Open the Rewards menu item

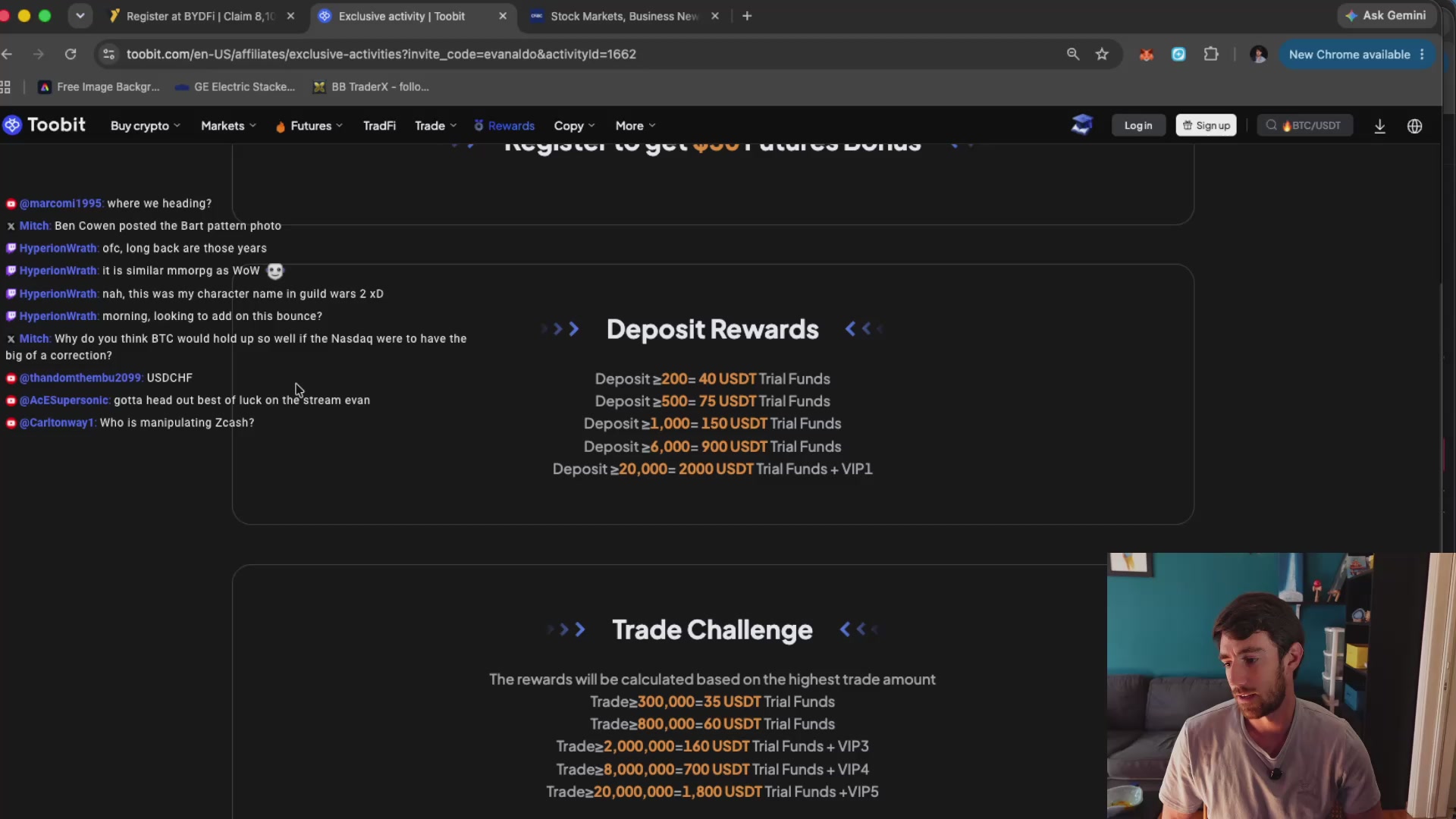click(504, 126)
